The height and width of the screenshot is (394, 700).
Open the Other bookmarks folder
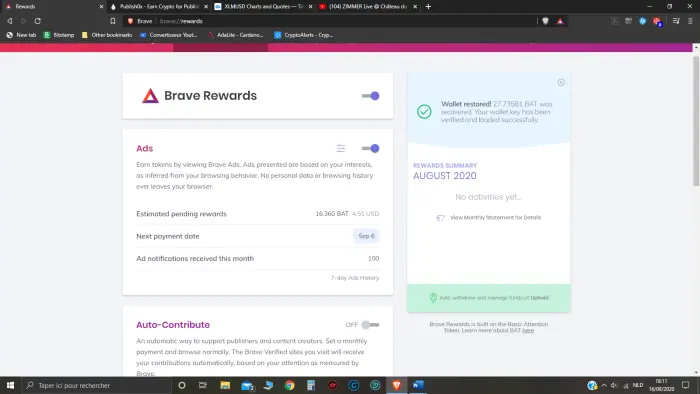(107, 35)
